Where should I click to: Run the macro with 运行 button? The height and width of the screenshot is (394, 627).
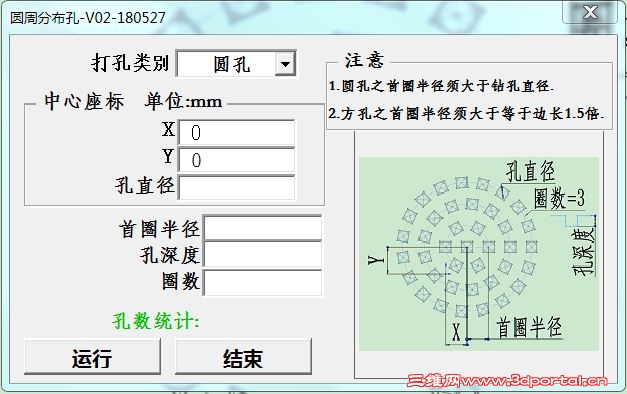pos(92,357)
